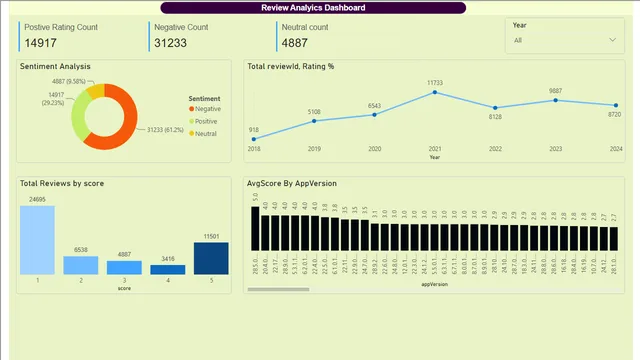
Task: Click the score 4 bar showing 3416
Action: pyautogui.click(x=168, y=270)
